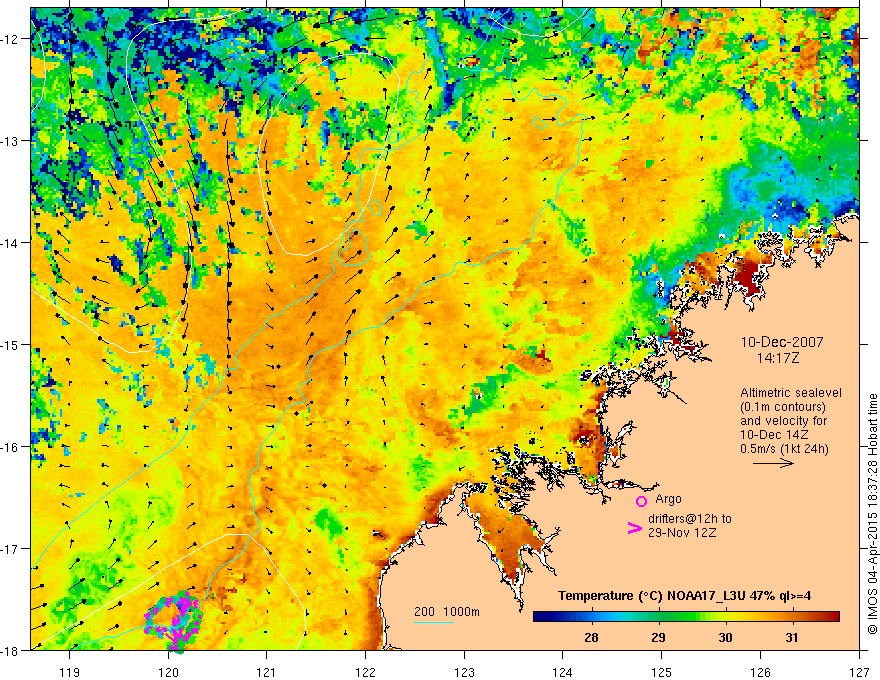Click the 'and velocity for' text

[x=783, y=421]
